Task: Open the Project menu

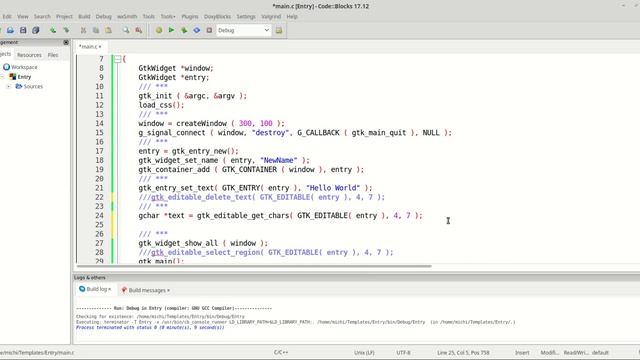Action: point(64,17)
